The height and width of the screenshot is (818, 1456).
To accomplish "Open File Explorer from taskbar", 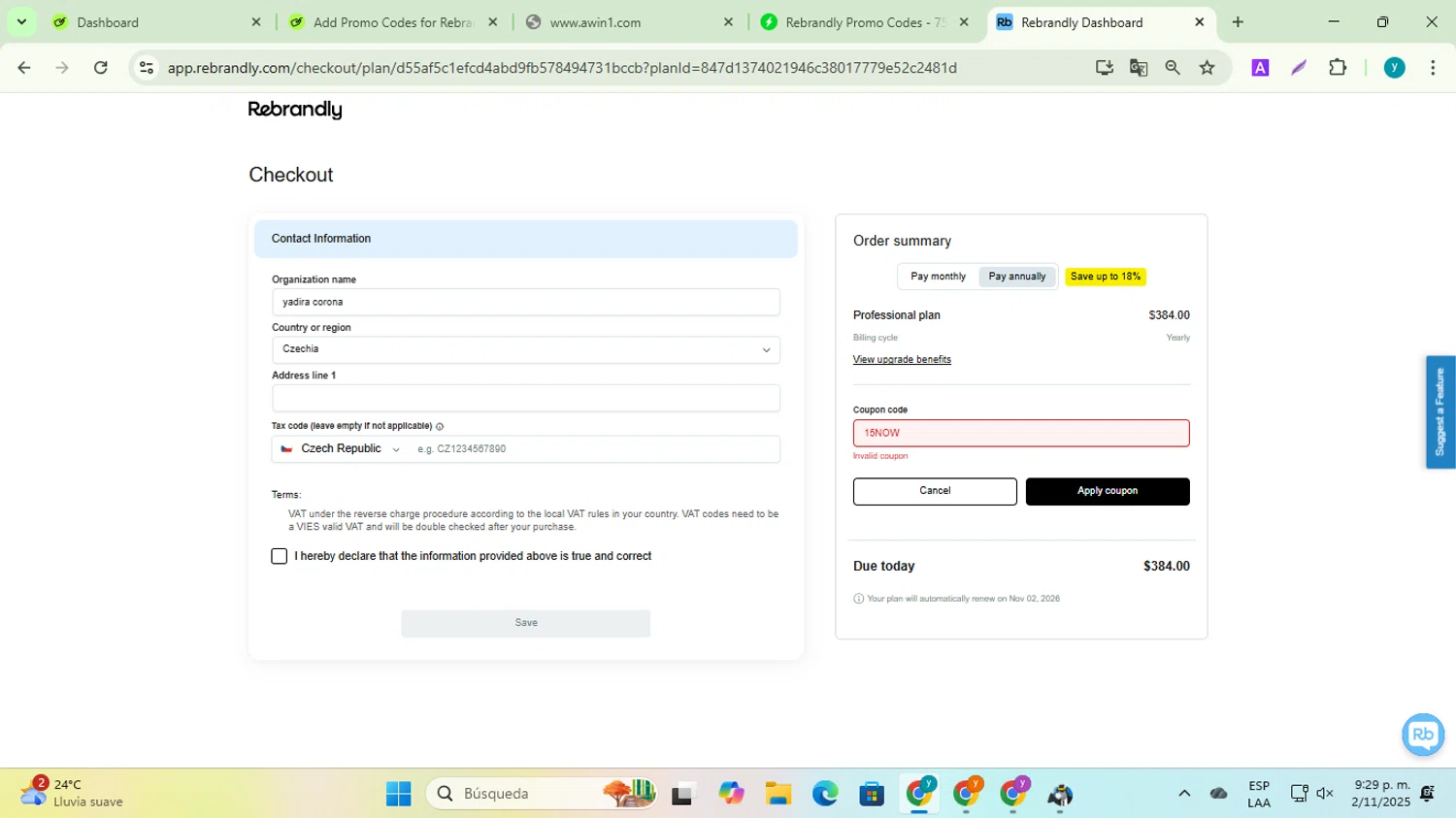I will (778, 794).
